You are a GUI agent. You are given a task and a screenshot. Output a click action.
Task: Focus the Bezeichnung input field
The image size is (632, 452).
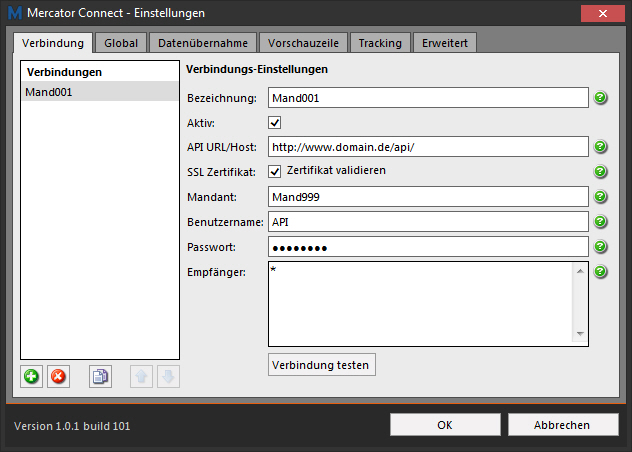428,98
